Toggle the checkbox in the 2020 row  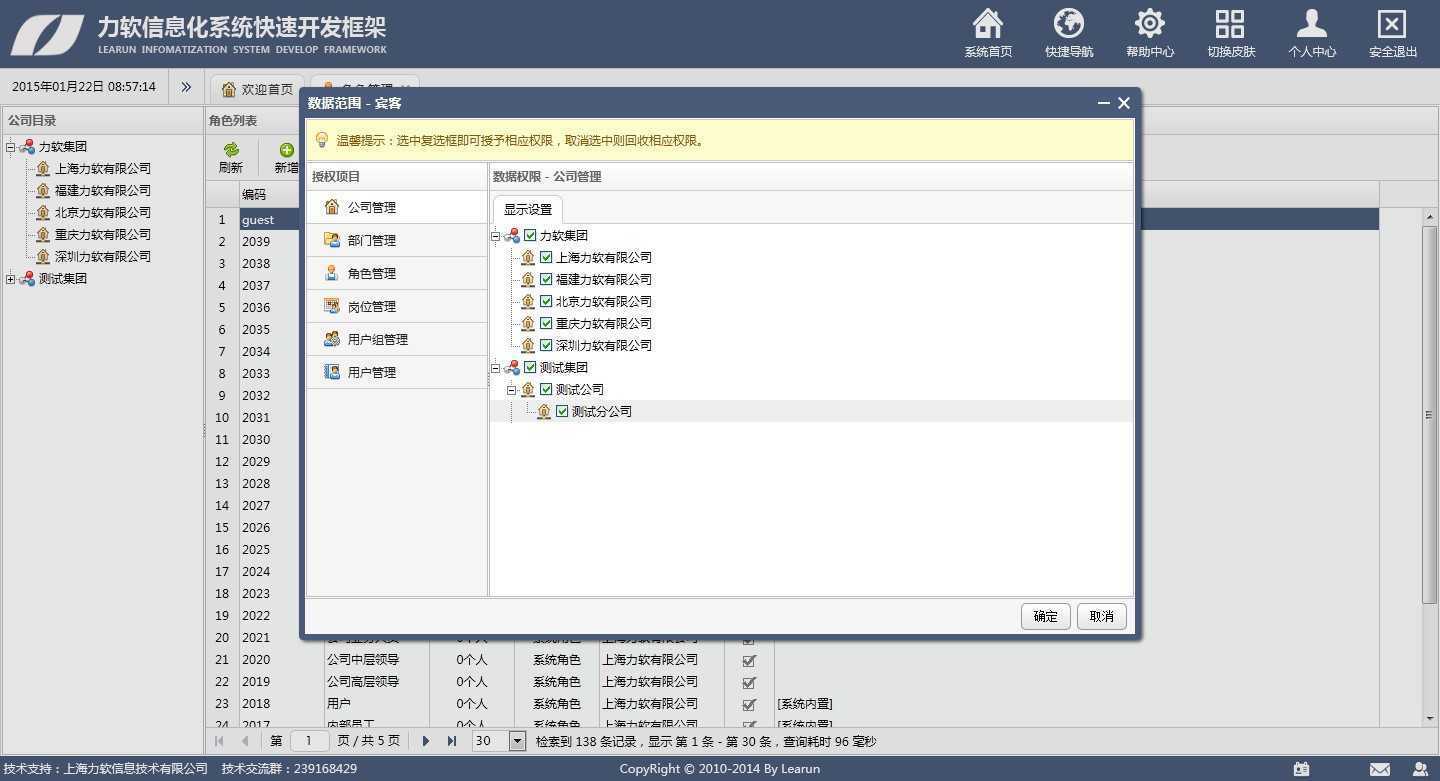(x=749, y=660)
